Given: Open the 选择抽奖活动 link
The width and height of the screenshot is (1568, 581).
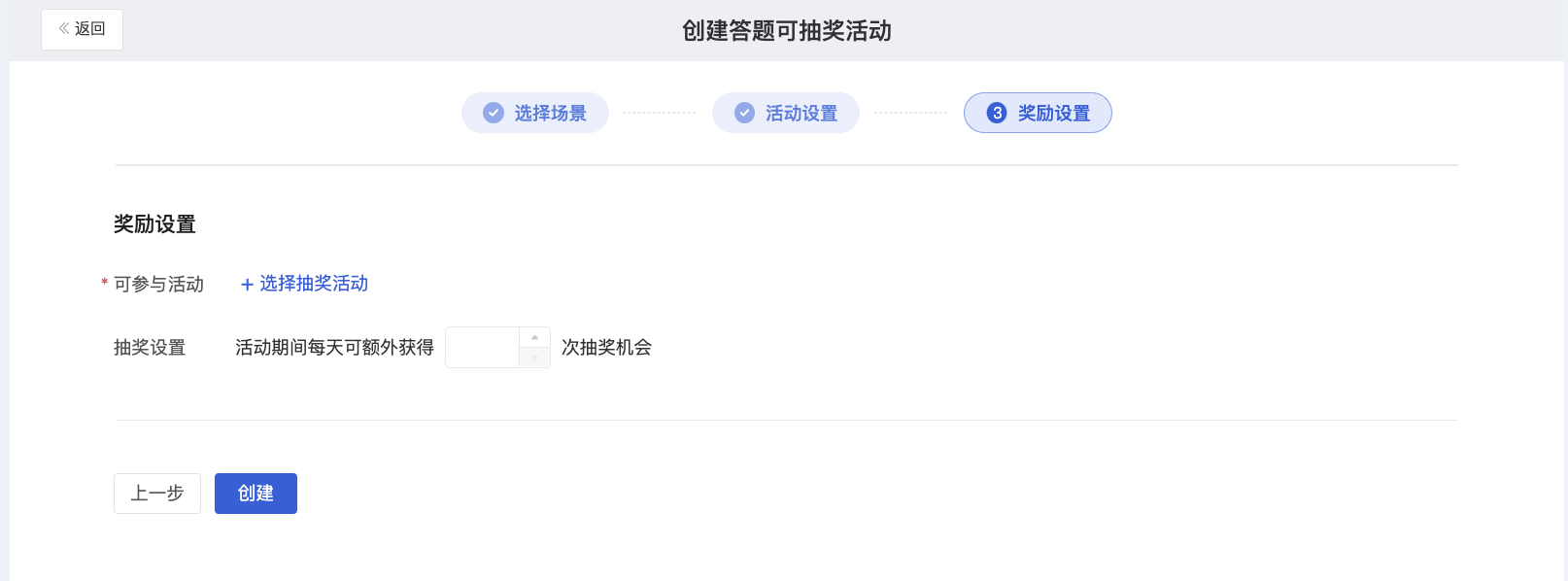Looking at the screenshot, I should coord(314,284).
